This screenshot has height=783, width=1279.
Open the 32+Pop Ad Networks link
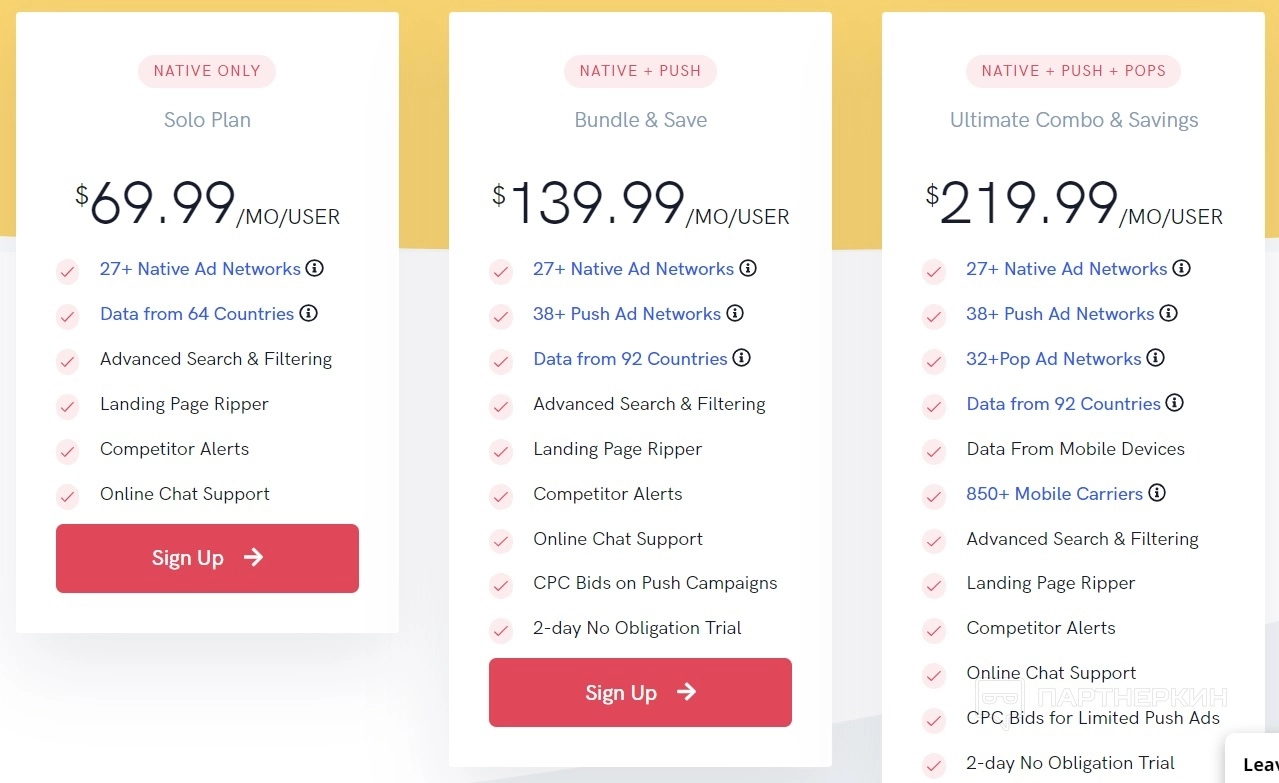tap(1053, 359)
